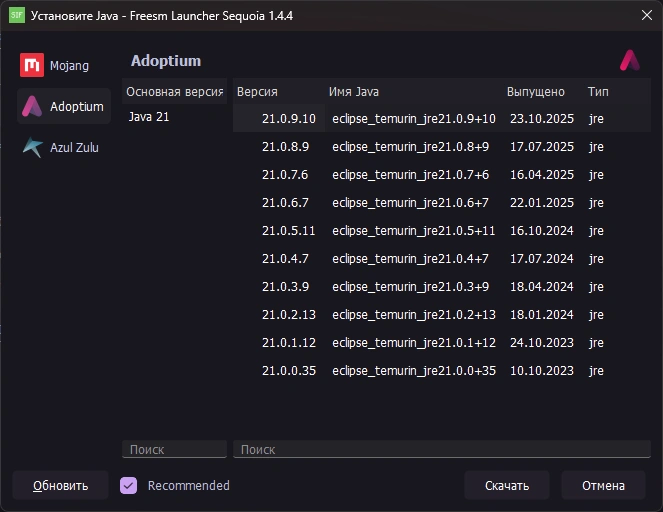
Task: Click eclipse_temurin_jre21.0.3+9 name cell
Action: tap(411, 286)
